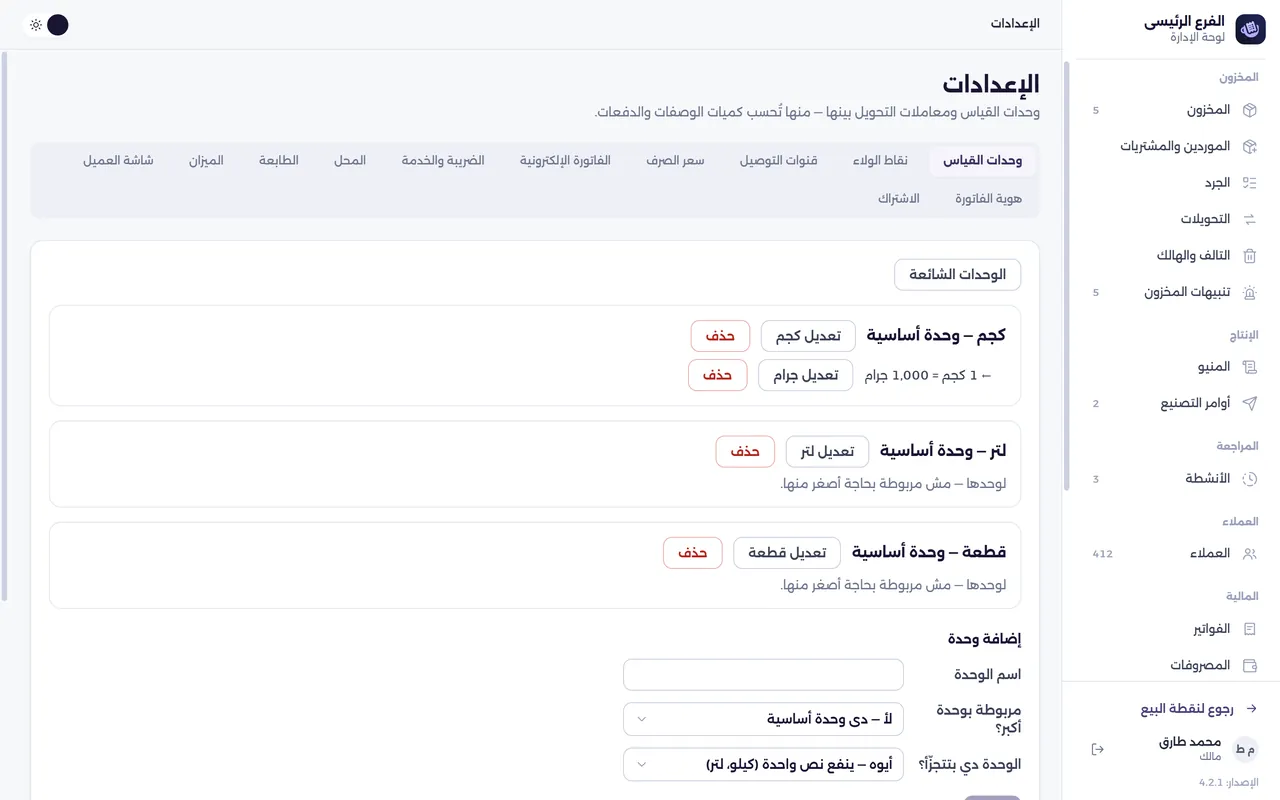Delete the كجم base unit
1280x800 pixels.
point(720,336)
